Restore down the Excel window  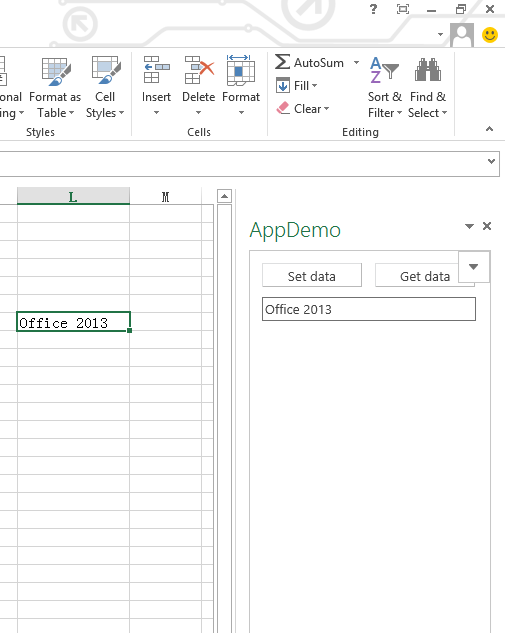[x=461, y=9]
